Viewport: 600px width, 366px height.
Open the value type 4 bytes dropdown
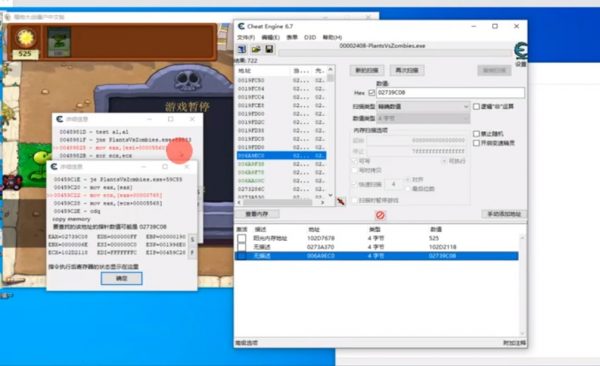tap(423, 119)
